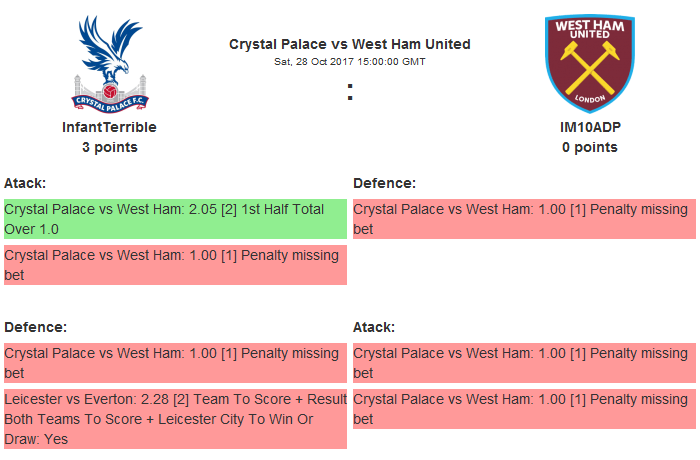This screenshot has height=460, width=700.
Task: Click the match date Sat, 28 Oct 2017
Action: [350, 61]
